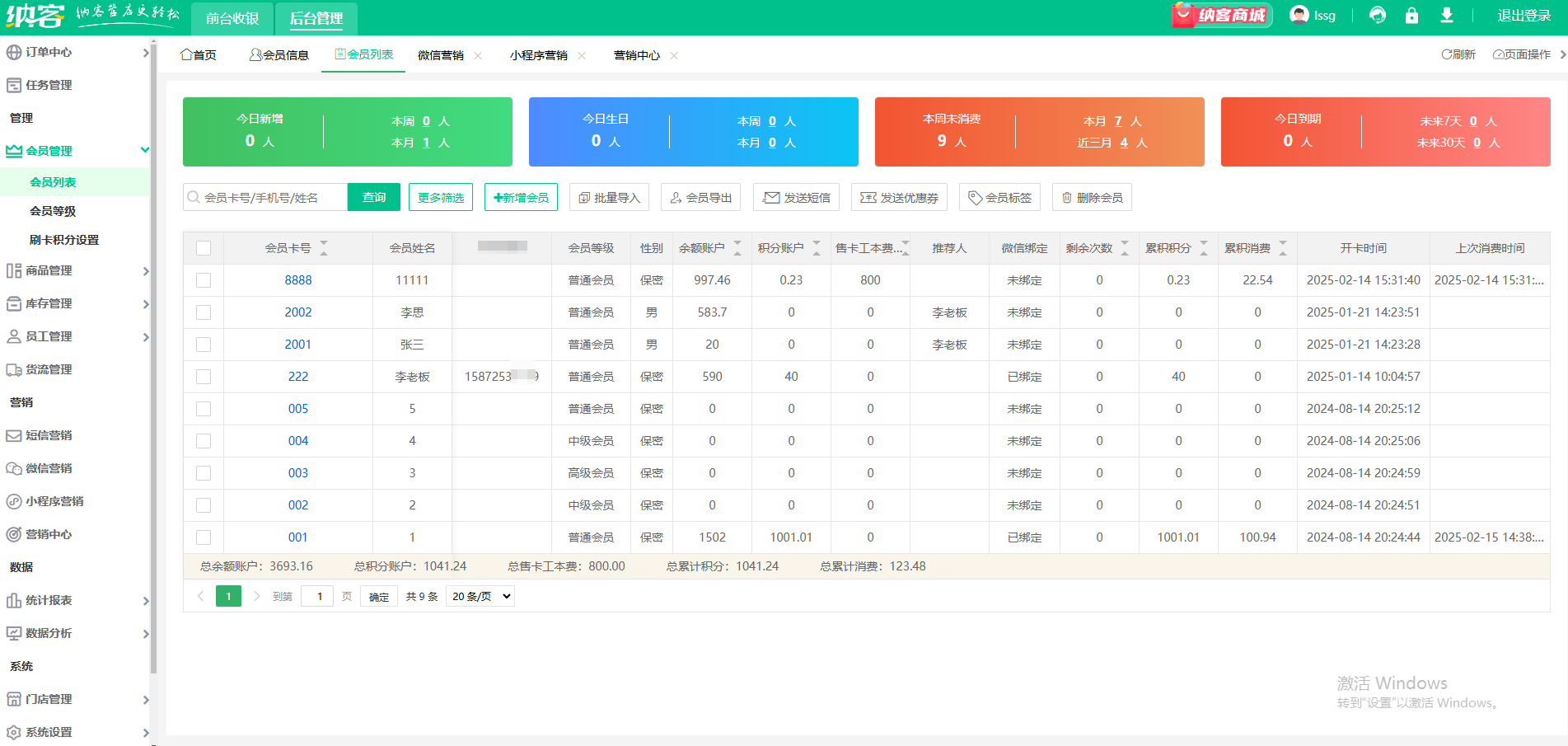Screen dimensions: 1568x746
Task: Click the 统计报表 chart icon
Action: 14,600
